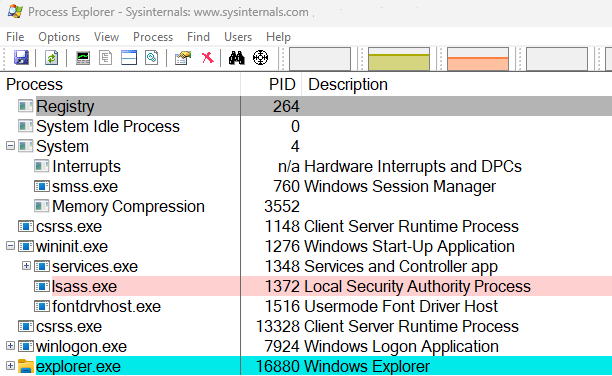Select the lsass.exe process name
This screenshot has height=376, width=612.
pyautogui.click(x=84, y=286)
